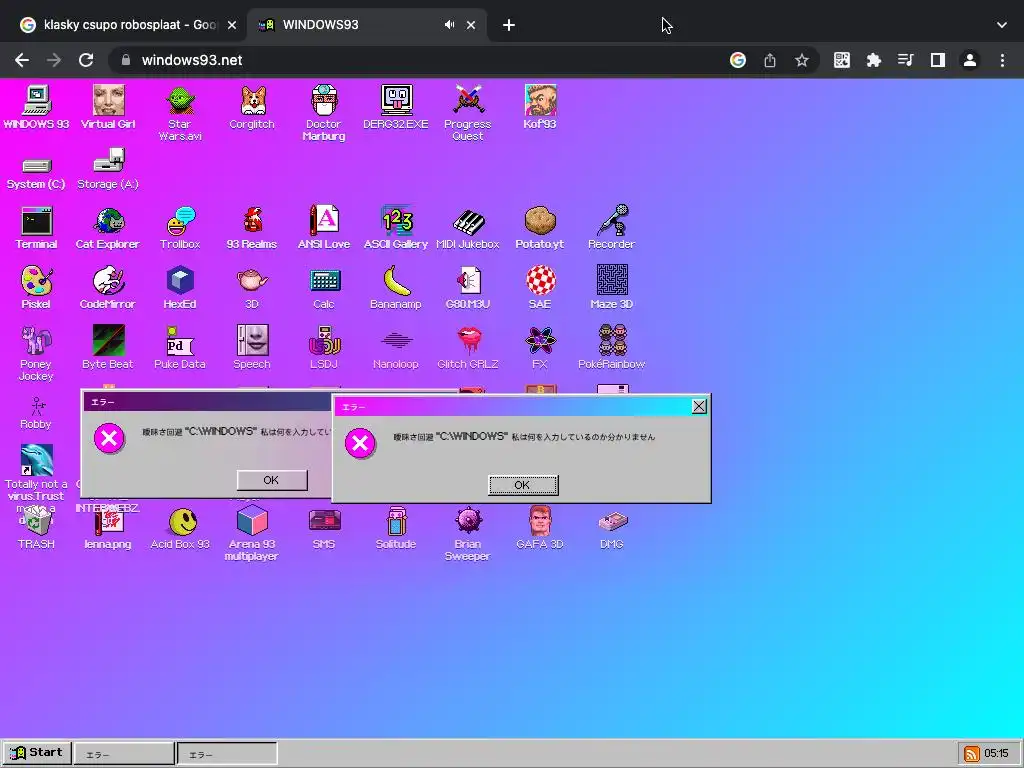
Task: Open Maze 3D
Action: tap(612, 287)
